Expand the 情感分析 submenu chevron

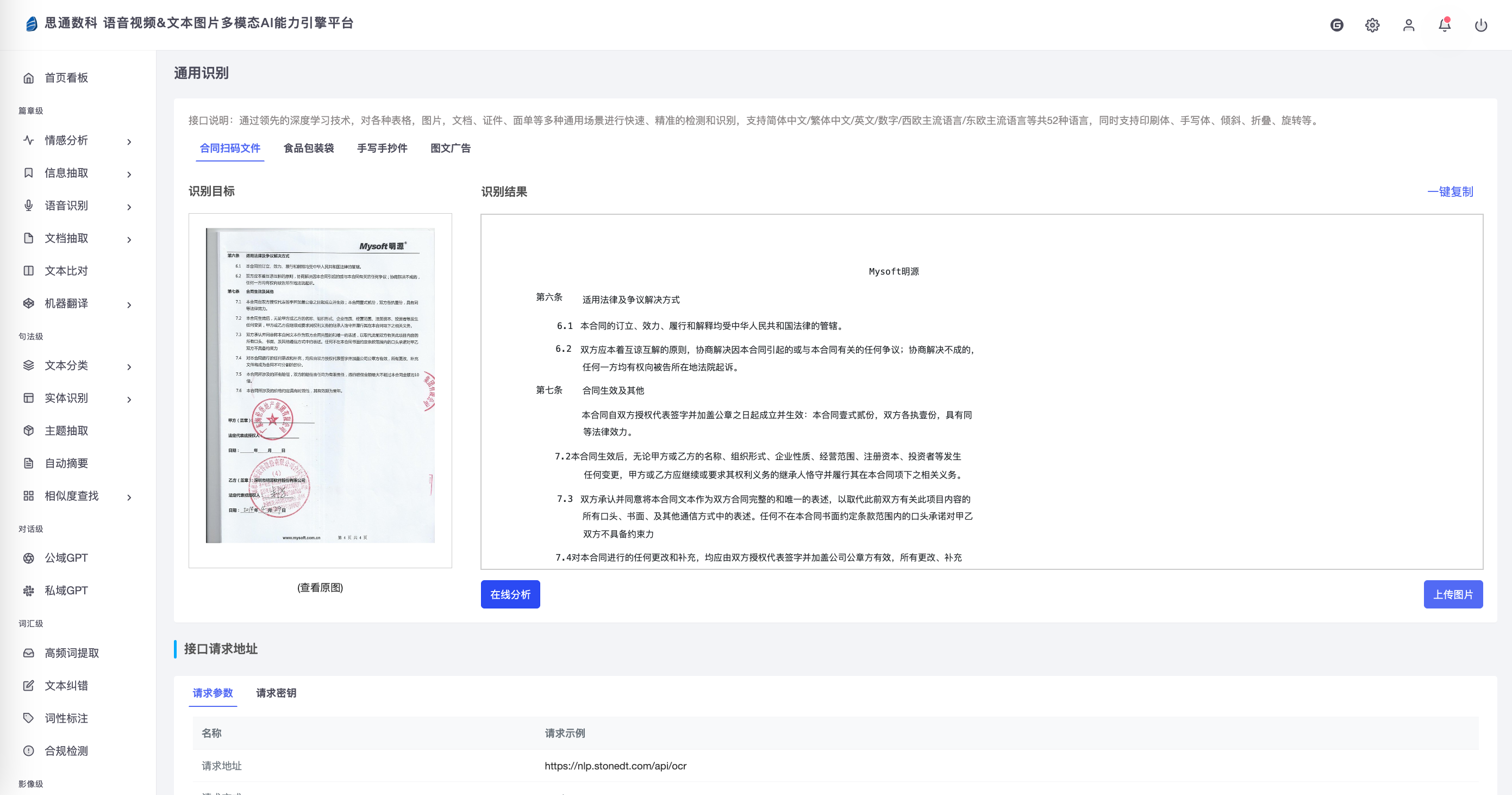tap(129, 141)
